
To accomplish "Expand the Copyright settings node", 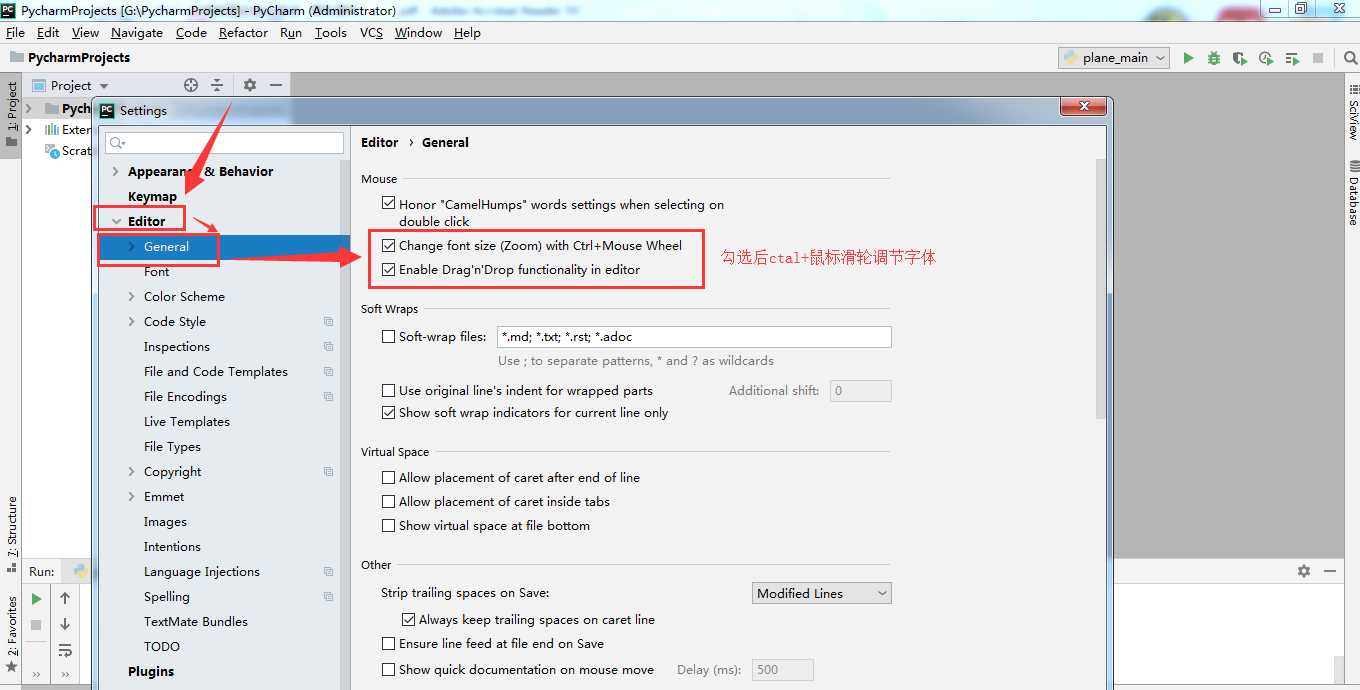I will 131,472.
